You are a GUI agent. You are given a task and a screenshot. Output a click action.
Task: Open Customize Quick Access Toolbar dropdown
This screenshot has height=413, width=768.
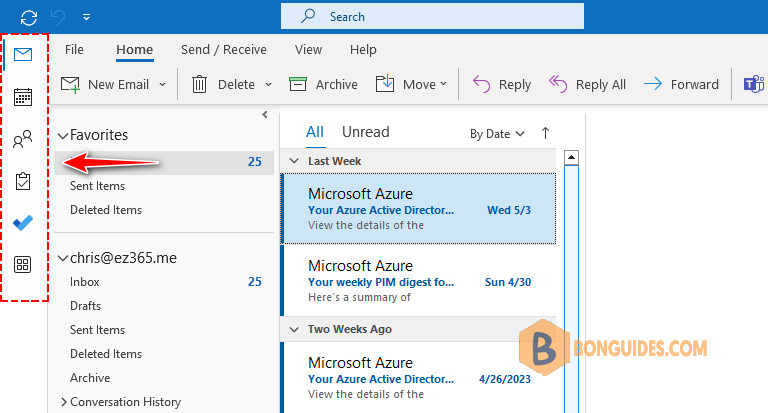tap(87, 17)
